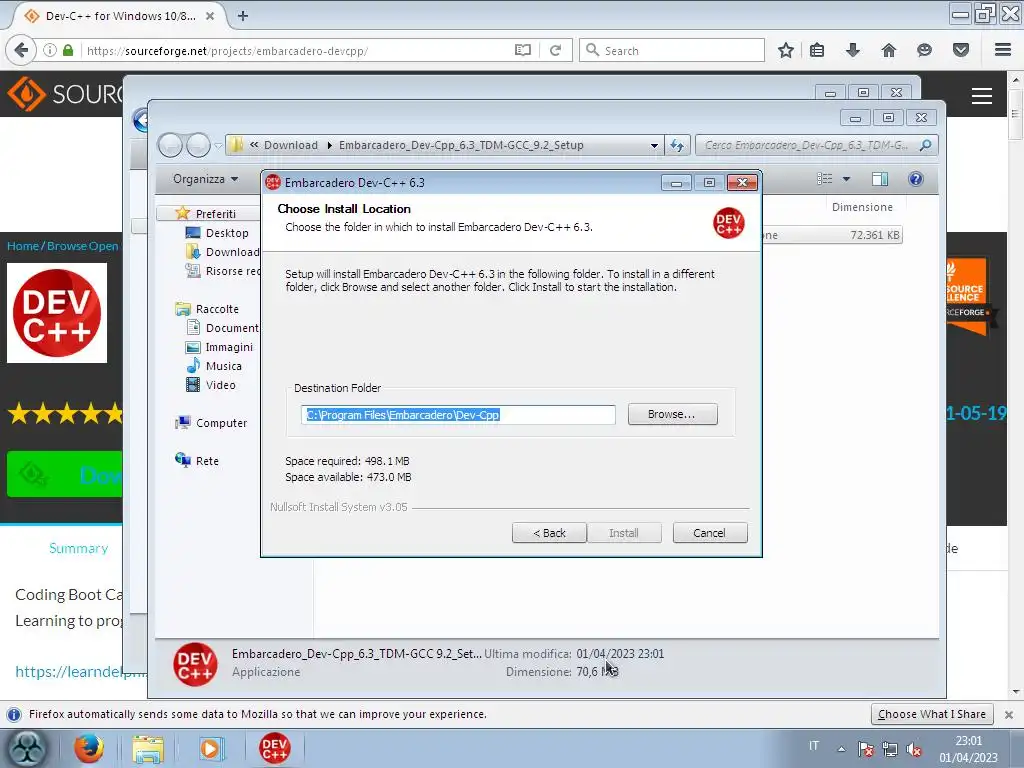
Task: Click volume muted tray icon
Action: [x=914, y=749]
